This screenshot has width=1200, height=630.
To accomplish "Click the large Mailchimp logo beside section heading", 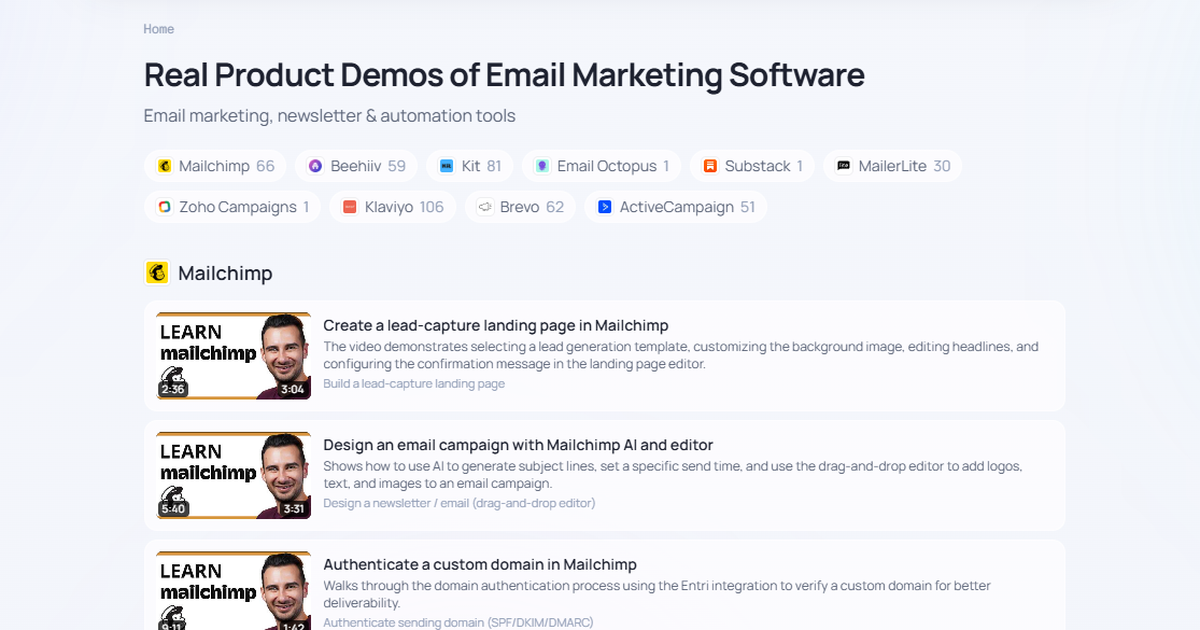I will click(x=157, y=273).
